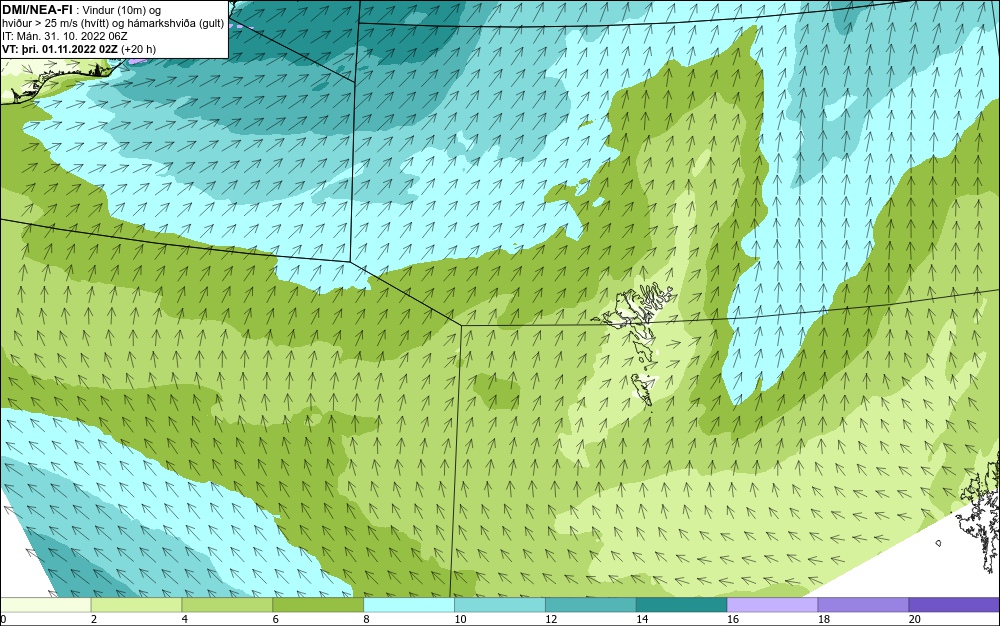Click the scale label "12"
1000x626 pixels.
point(551,619)
